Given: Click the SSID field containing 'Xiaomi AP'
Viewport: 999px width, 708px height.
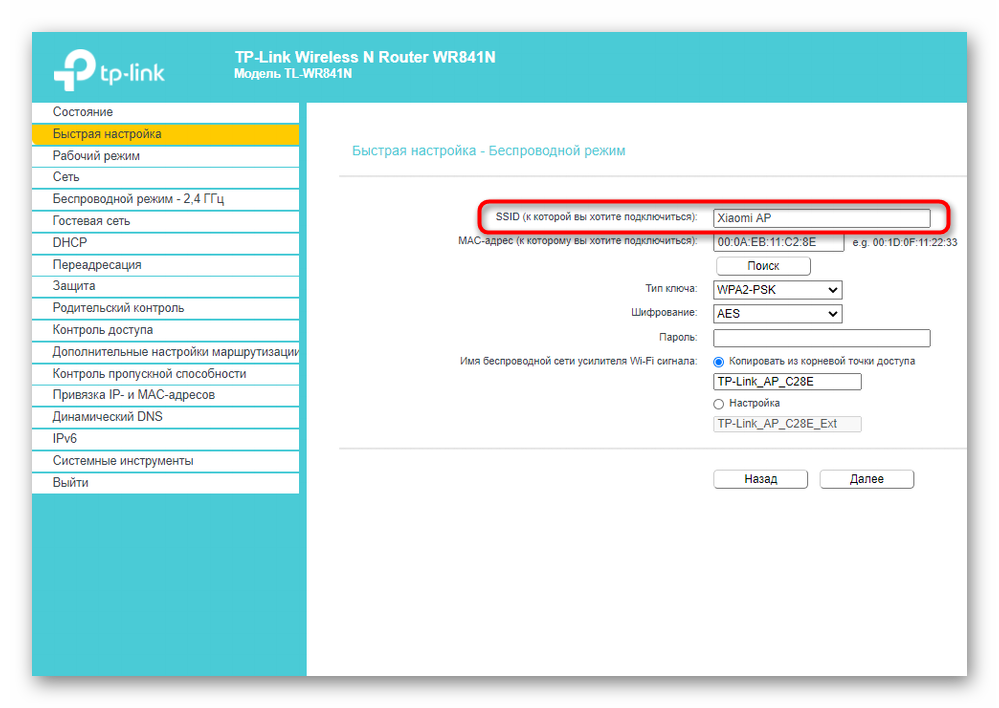Looking at the screenshot, I should click(x=821, y=218).
